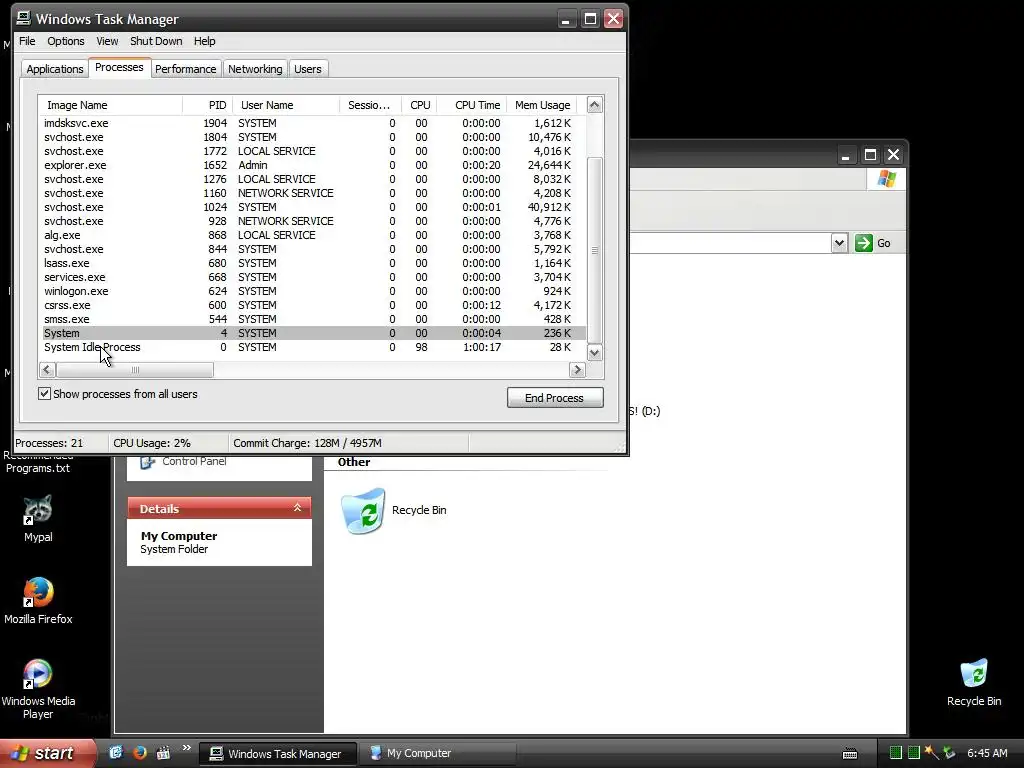
Task: Sort by User Name column header
Action: tap(285, 105)
